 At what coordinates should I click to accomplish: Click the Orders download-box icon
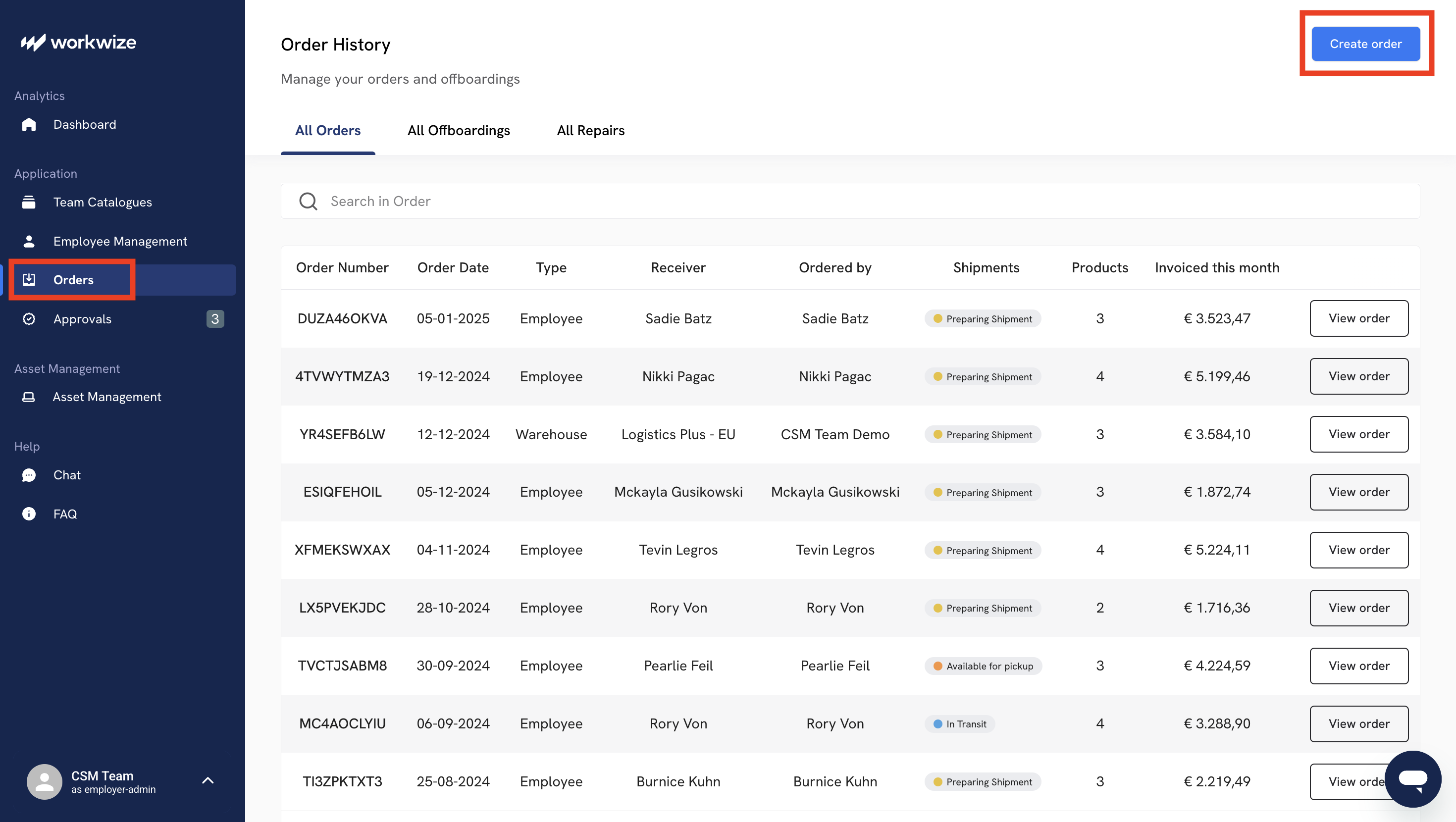pyautogui.click(x=29, y=280)
